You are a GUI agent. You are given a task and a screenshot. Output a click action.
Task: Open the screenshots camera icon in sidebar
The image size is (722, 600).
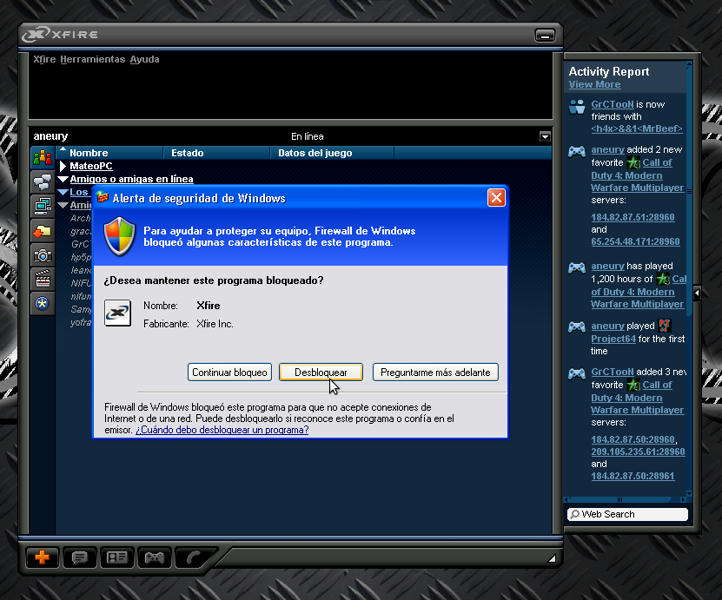(42, 255)
